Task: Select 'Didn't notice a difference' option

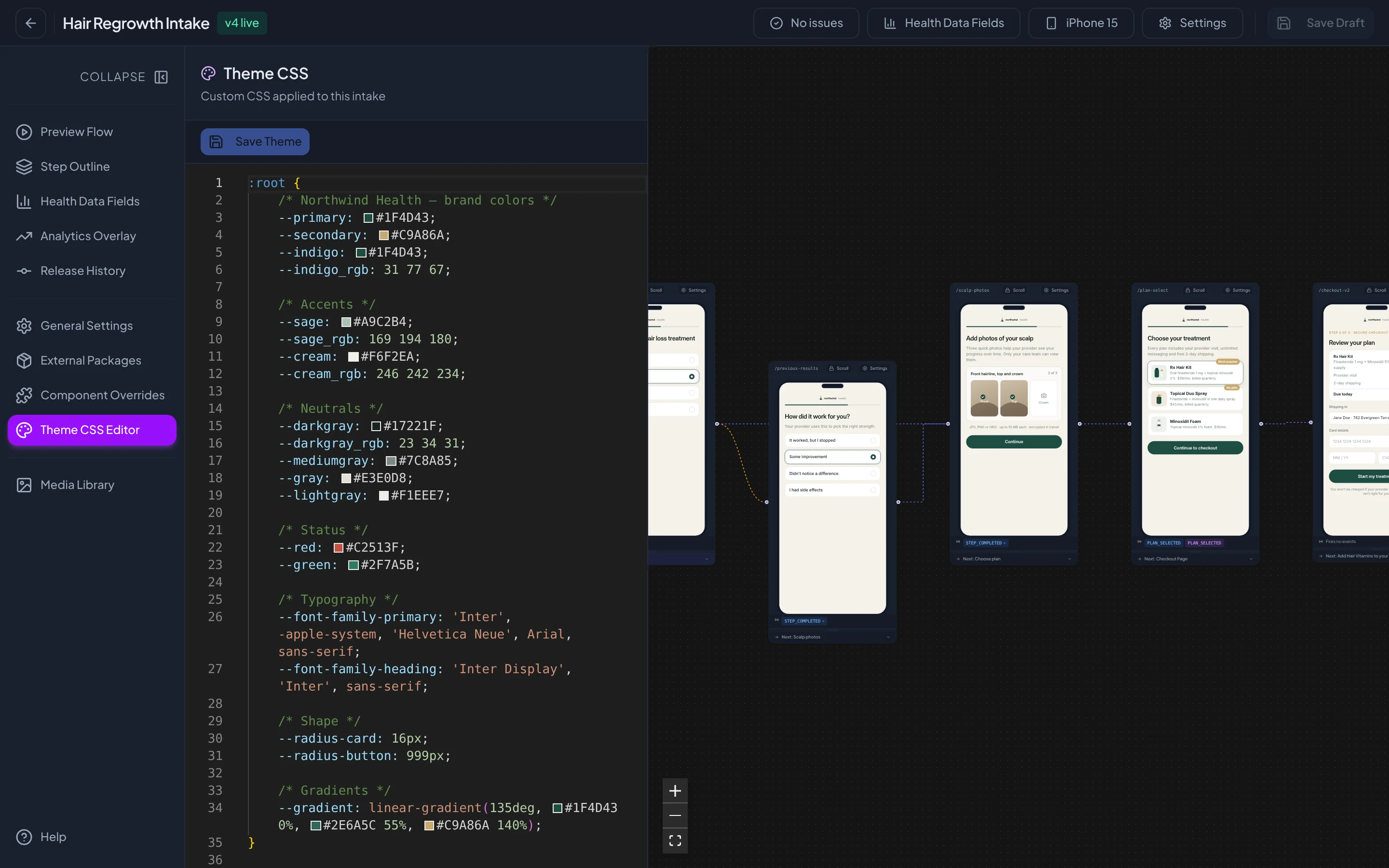Action: click(x=832, y=474)
